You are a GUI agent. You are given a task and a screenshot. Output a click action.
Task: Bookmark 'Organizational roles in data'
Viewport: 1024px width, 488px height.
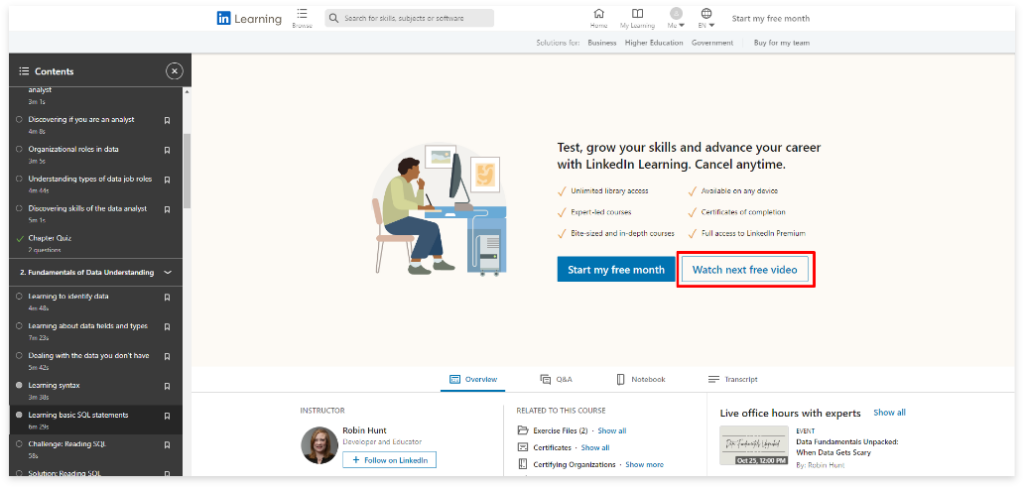(x=167, y=150)
